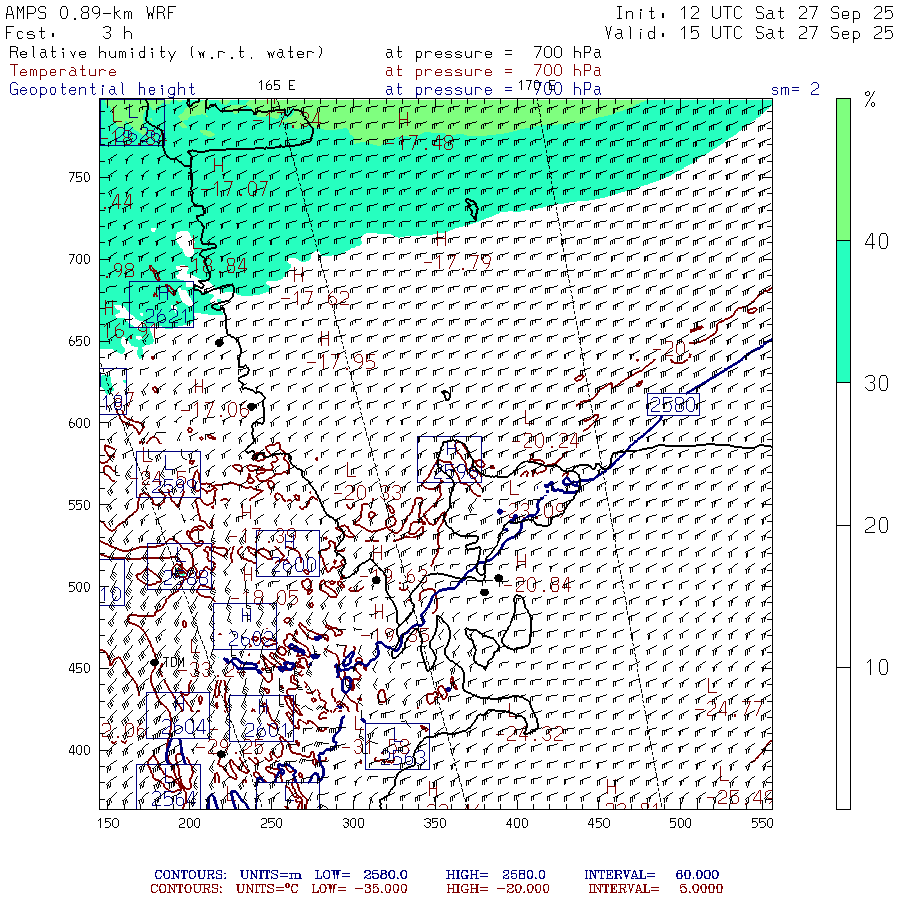Click the percent unit symbol above colorbar
Screen dimensions: 900x900
pyautogui.click(x=870, y=100)
